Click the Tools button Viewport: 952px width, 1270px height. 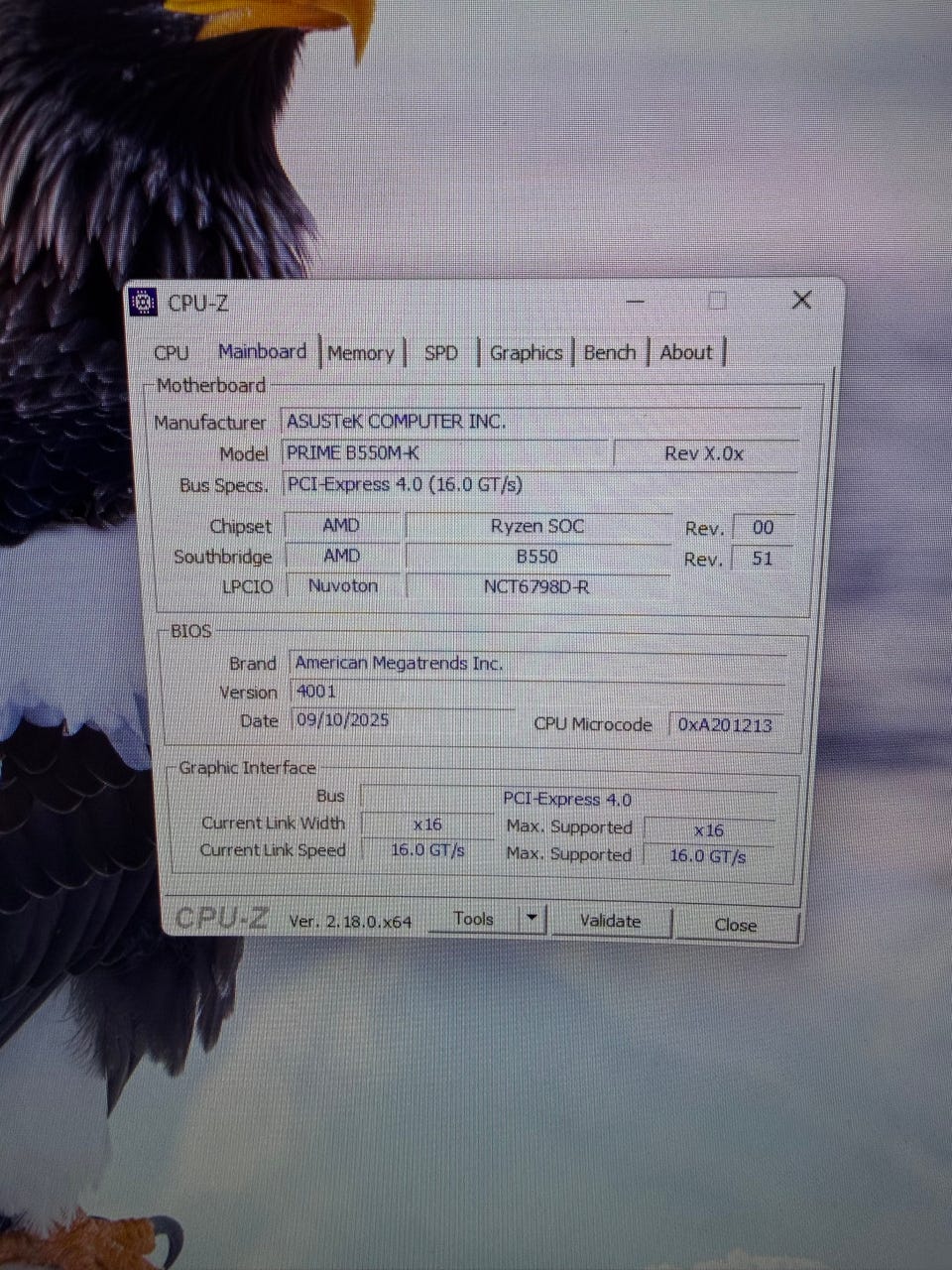pos(474,919)
